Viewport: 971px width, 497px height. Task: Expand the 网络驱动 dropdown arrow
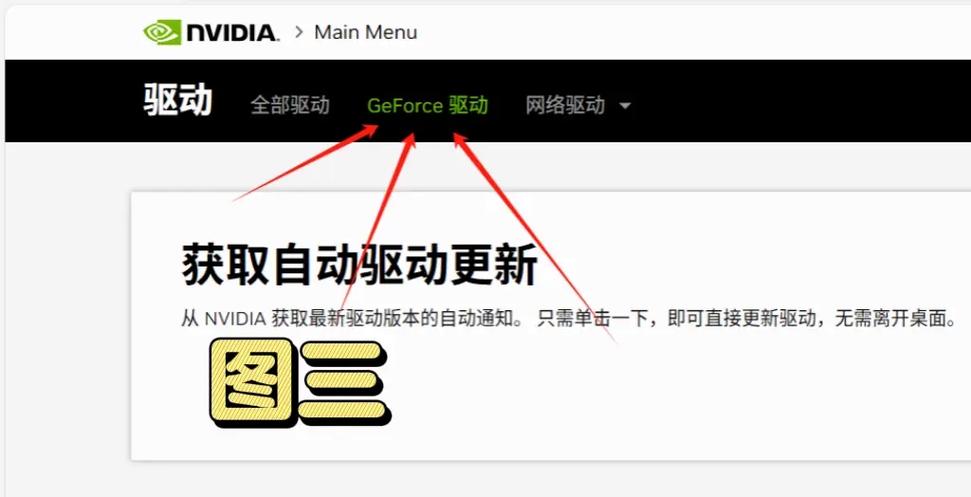[625, 106]
